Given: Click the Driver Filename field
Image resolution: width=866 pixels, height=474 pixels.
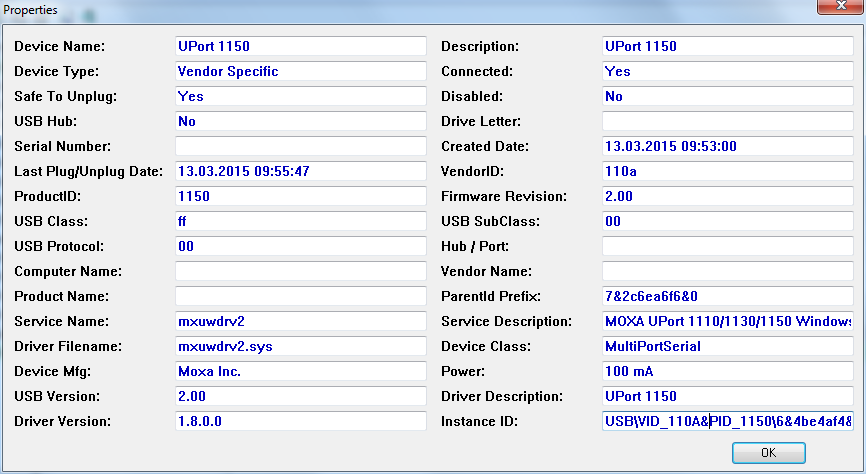Looking at the screenshot, I should click(x=300, y=346).
